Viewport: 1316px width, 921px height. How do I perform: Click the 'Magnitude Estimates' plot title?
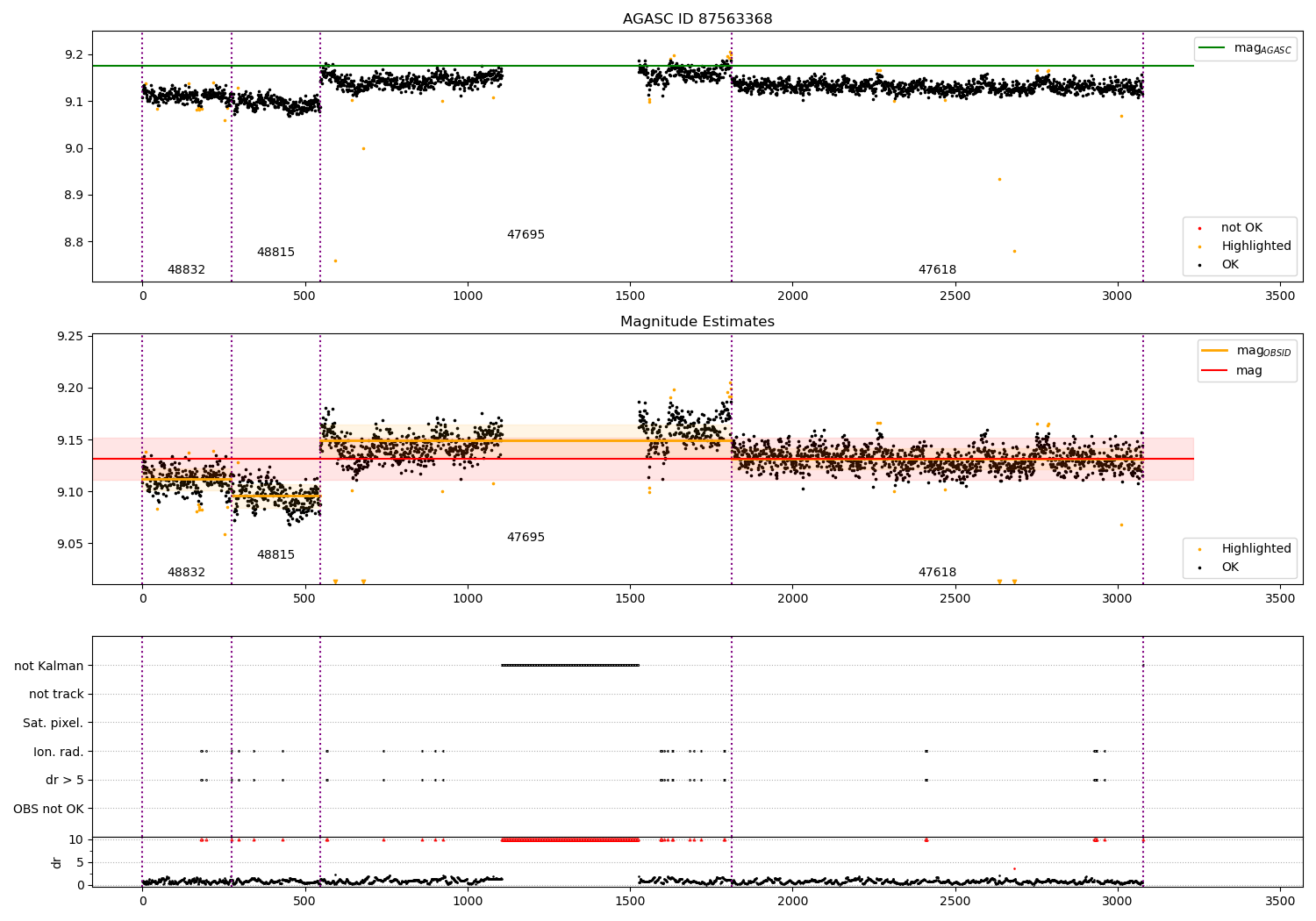click(697, 322)
